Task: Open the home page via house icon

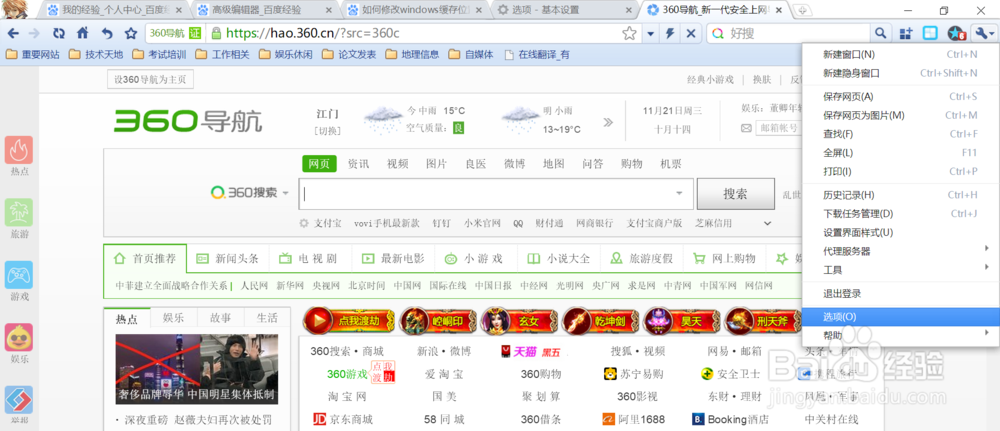Action: [x=82, y=34]
